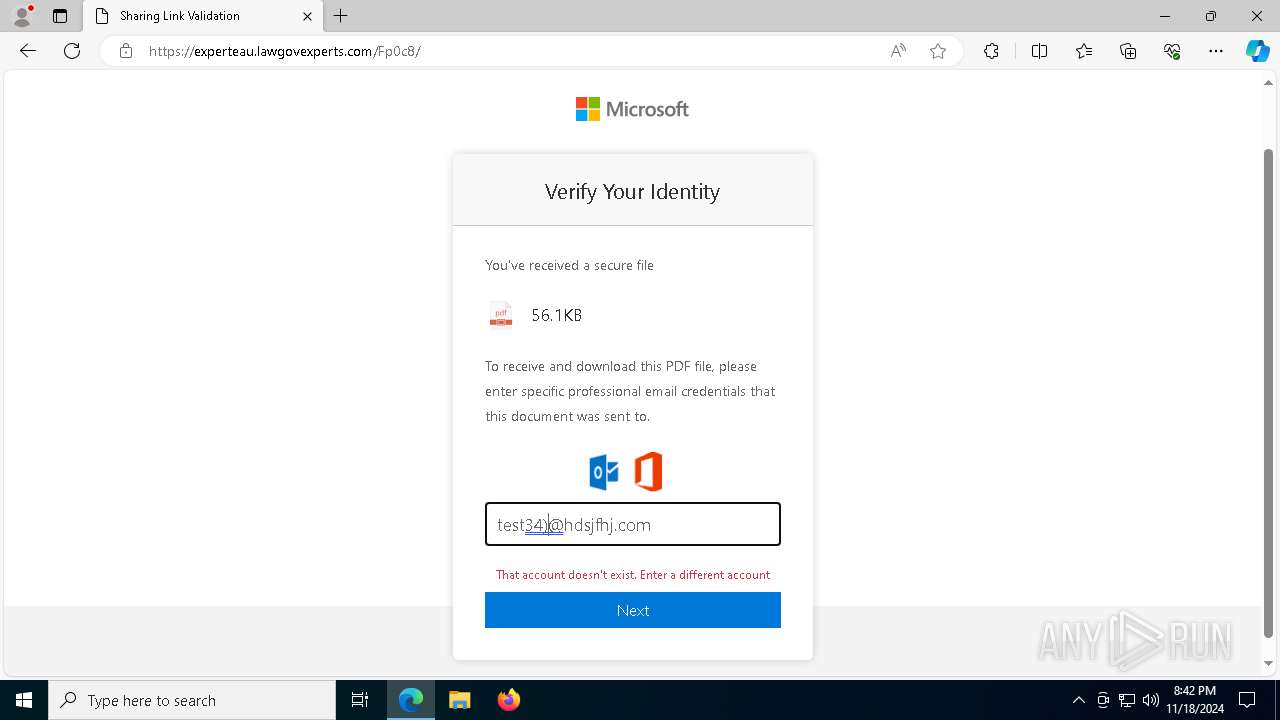
Task: Open Firefox from the taskbar
Action: (509, 700)
